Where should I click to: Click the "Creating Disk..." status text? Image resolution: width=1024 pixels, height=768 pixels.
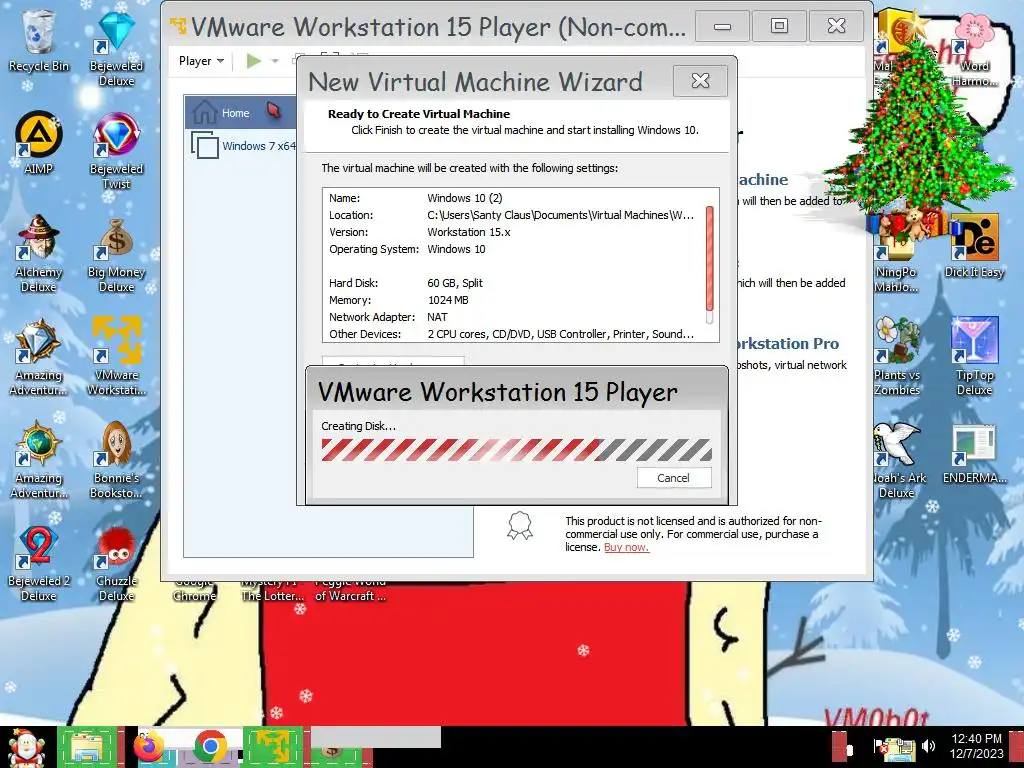(359, 426)
